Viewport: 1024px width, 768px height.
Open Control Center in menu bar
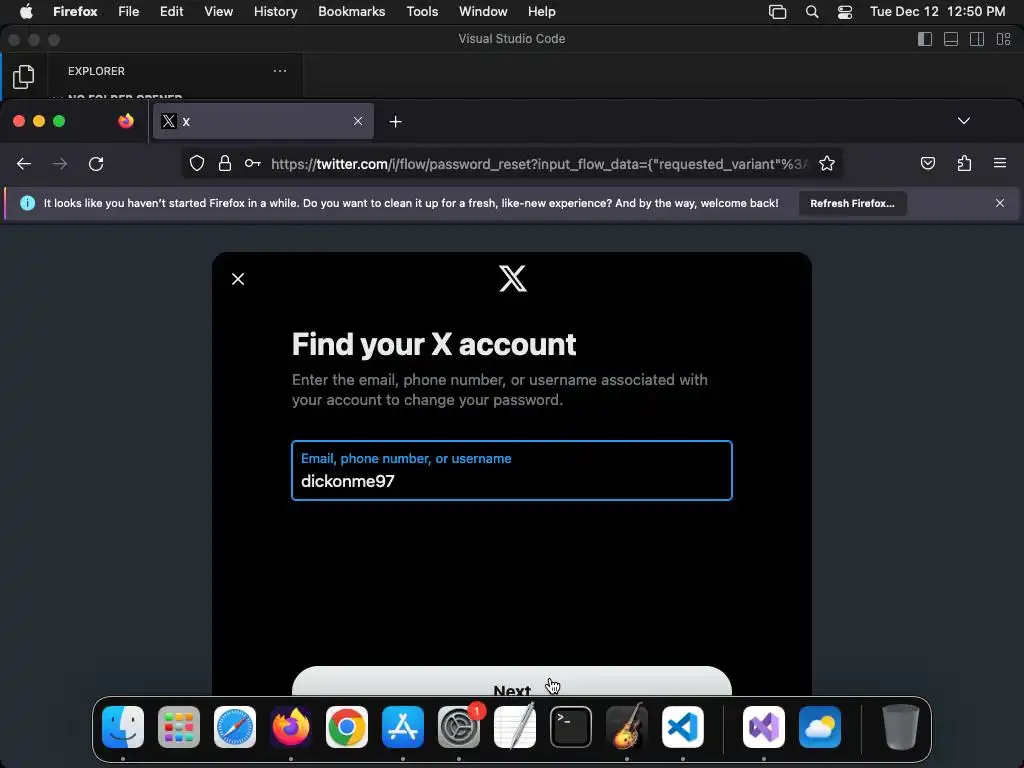[844, 11]
